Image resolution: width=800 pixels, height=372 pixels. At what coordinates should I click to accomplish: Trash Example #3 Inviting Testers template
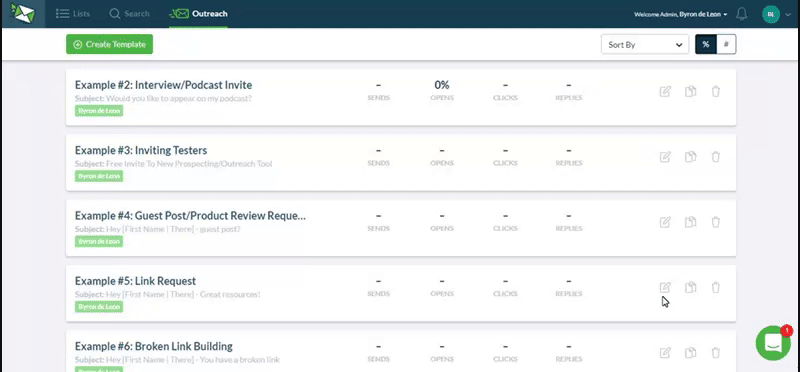tap(716, 157)
